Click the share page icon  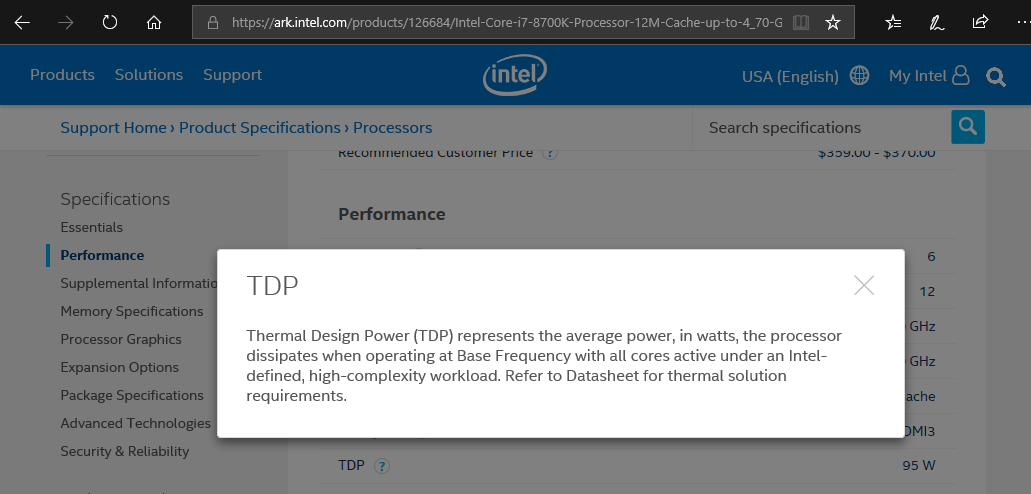point(980,22)
